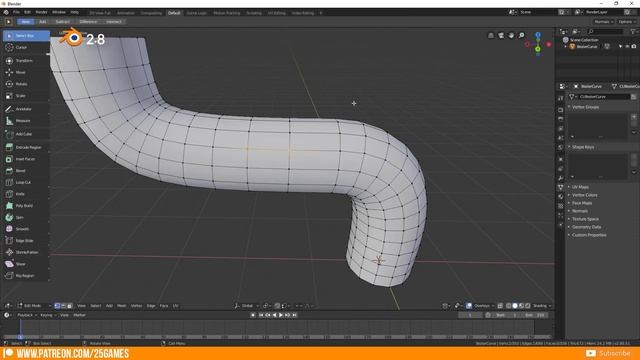Click red X axis on navigation gizmo
Viewport: 640px width, 360px height.
coord(549,44)
